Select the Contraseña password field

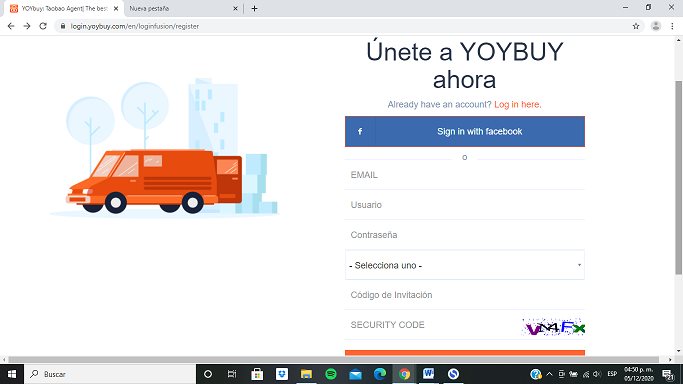(465, 235)
